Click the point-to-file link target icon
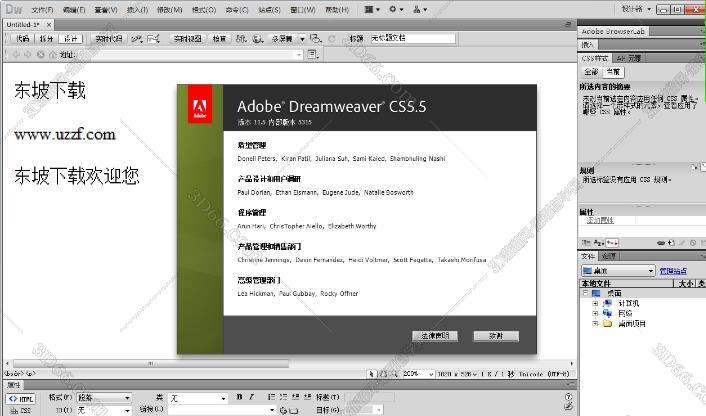706x416 pixels. click(x=283, y=410)
